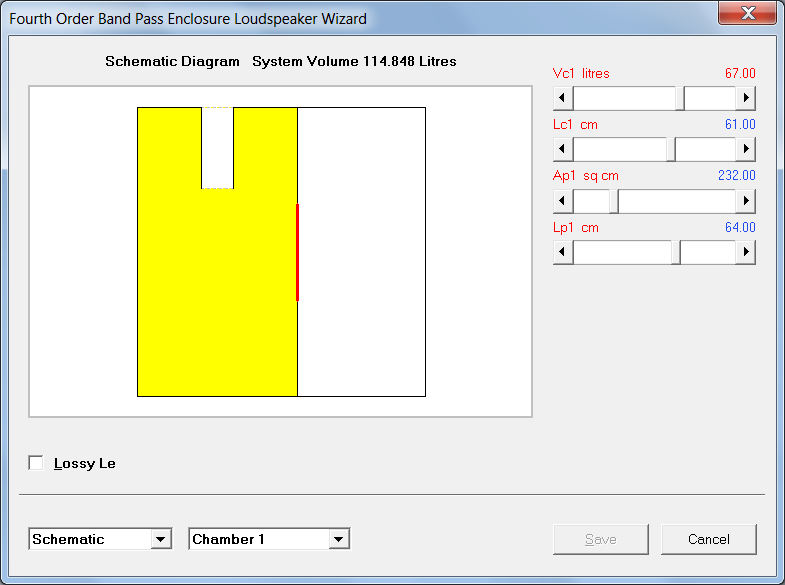
Task: Click the System Volume 114.848 Litres text
Action: 354,61
